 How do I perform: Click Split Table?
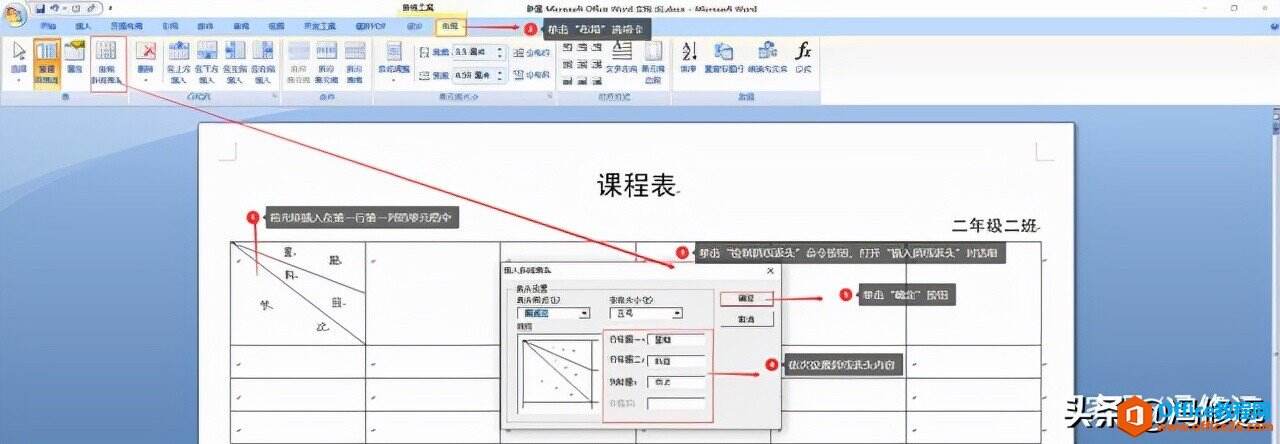pos(355,60)
